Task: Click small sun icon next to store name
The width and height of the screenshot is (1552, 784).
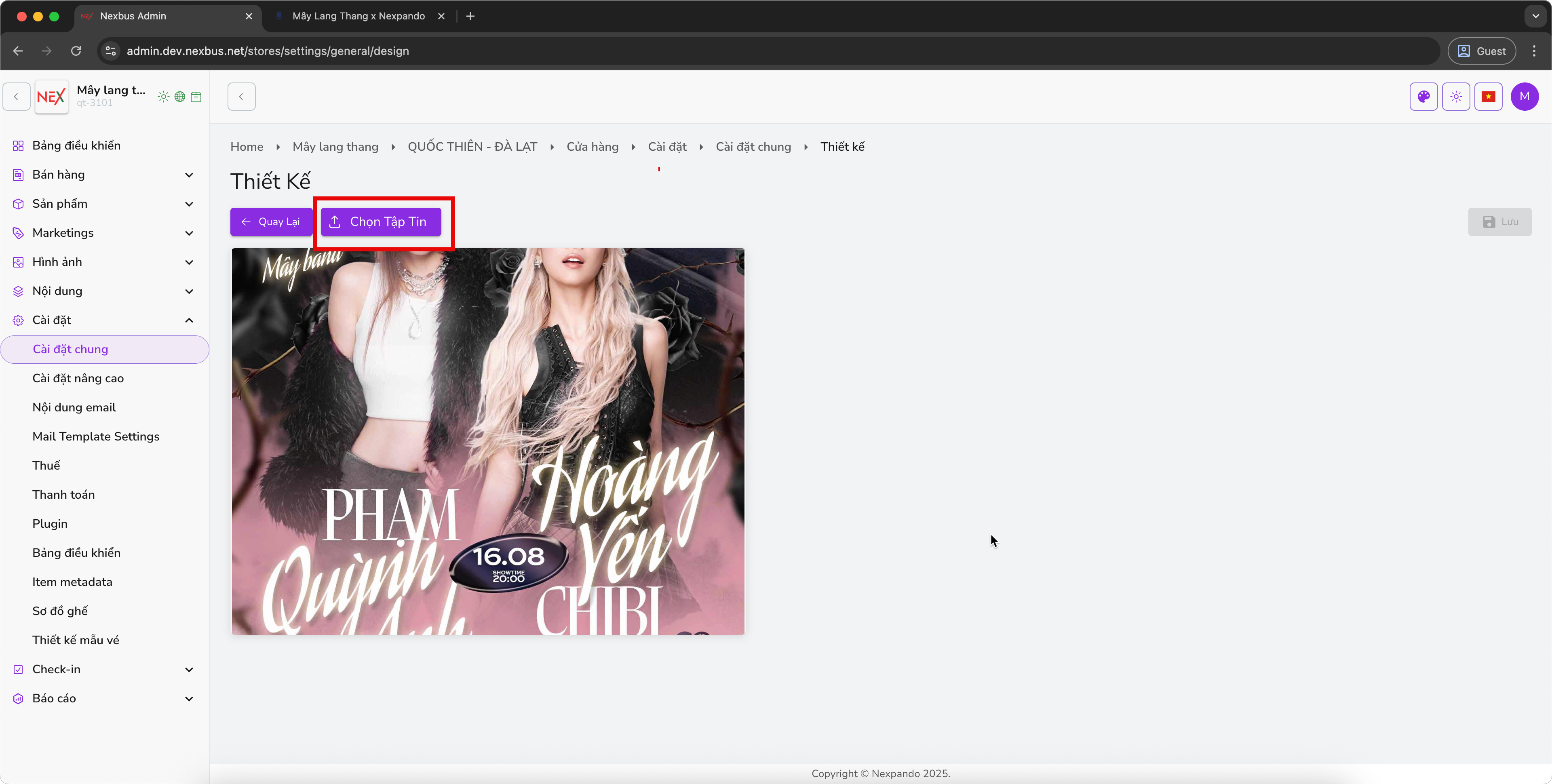Action: tap(163, 97)
